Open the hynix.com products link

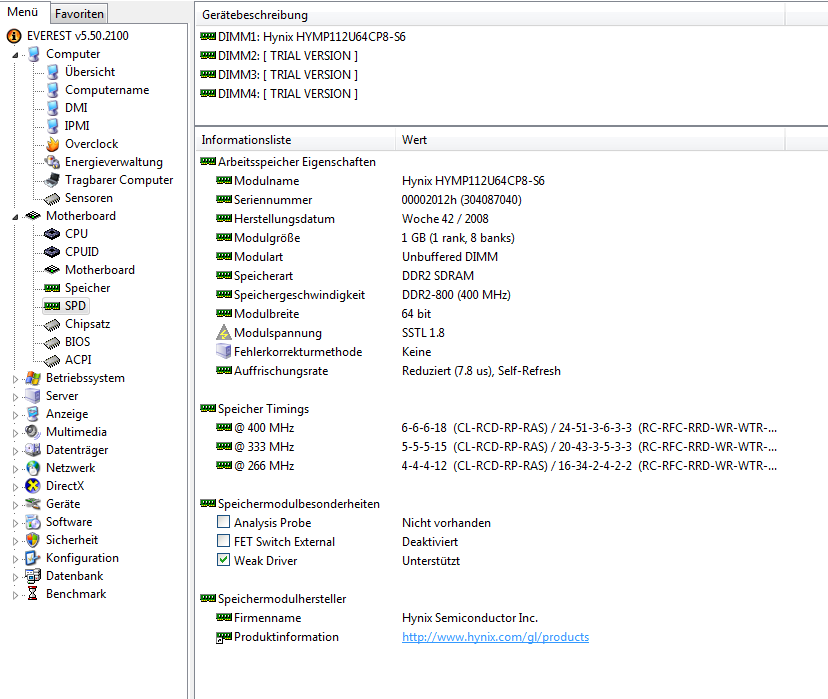[495, 637]
